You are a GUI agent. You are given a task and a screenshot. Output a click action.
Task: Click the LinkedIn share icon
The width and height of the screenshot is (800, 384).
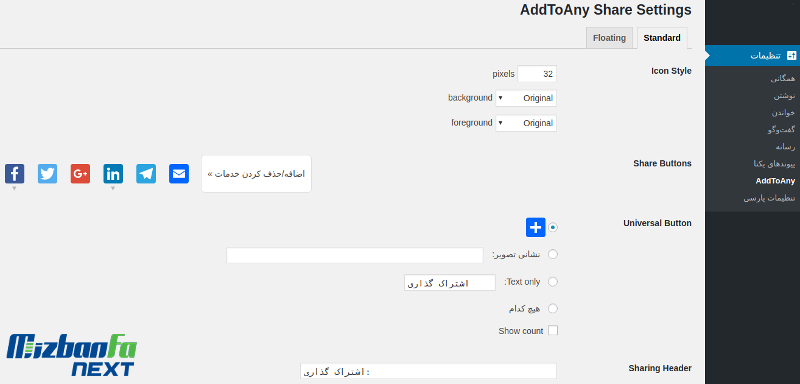coord(113,174)
